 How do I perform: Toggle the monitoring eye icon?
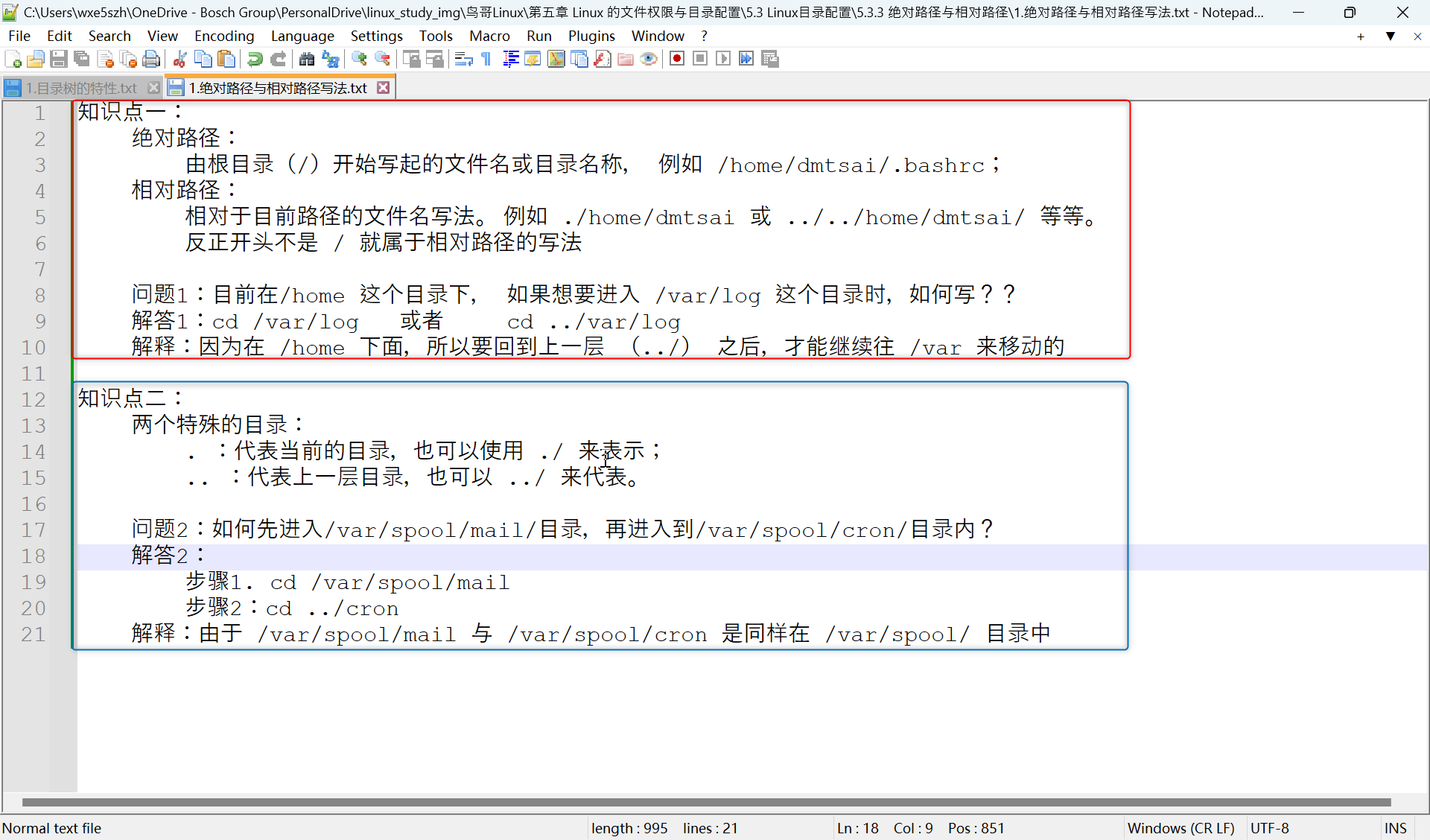coord(649,60)
